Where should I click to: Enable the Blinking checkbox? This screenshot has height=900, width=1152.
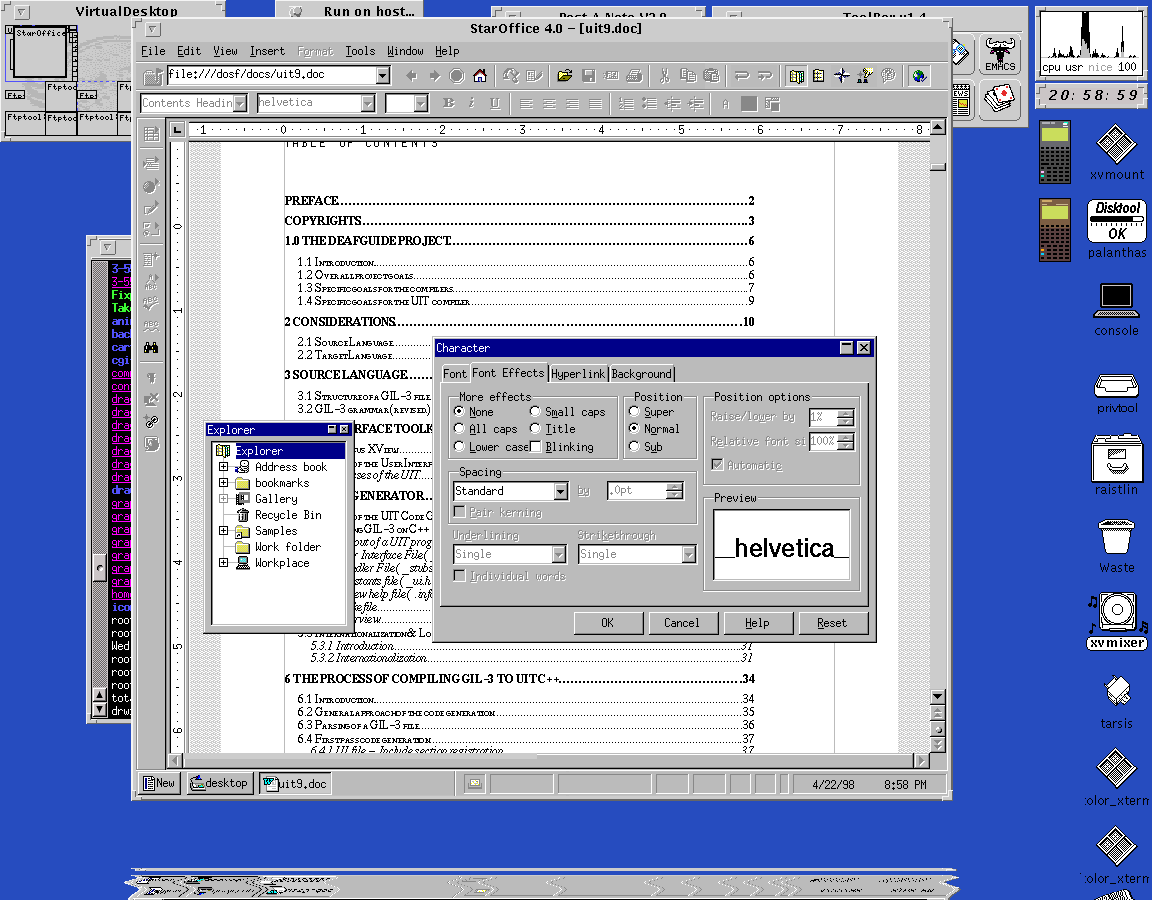coord(535,447)
